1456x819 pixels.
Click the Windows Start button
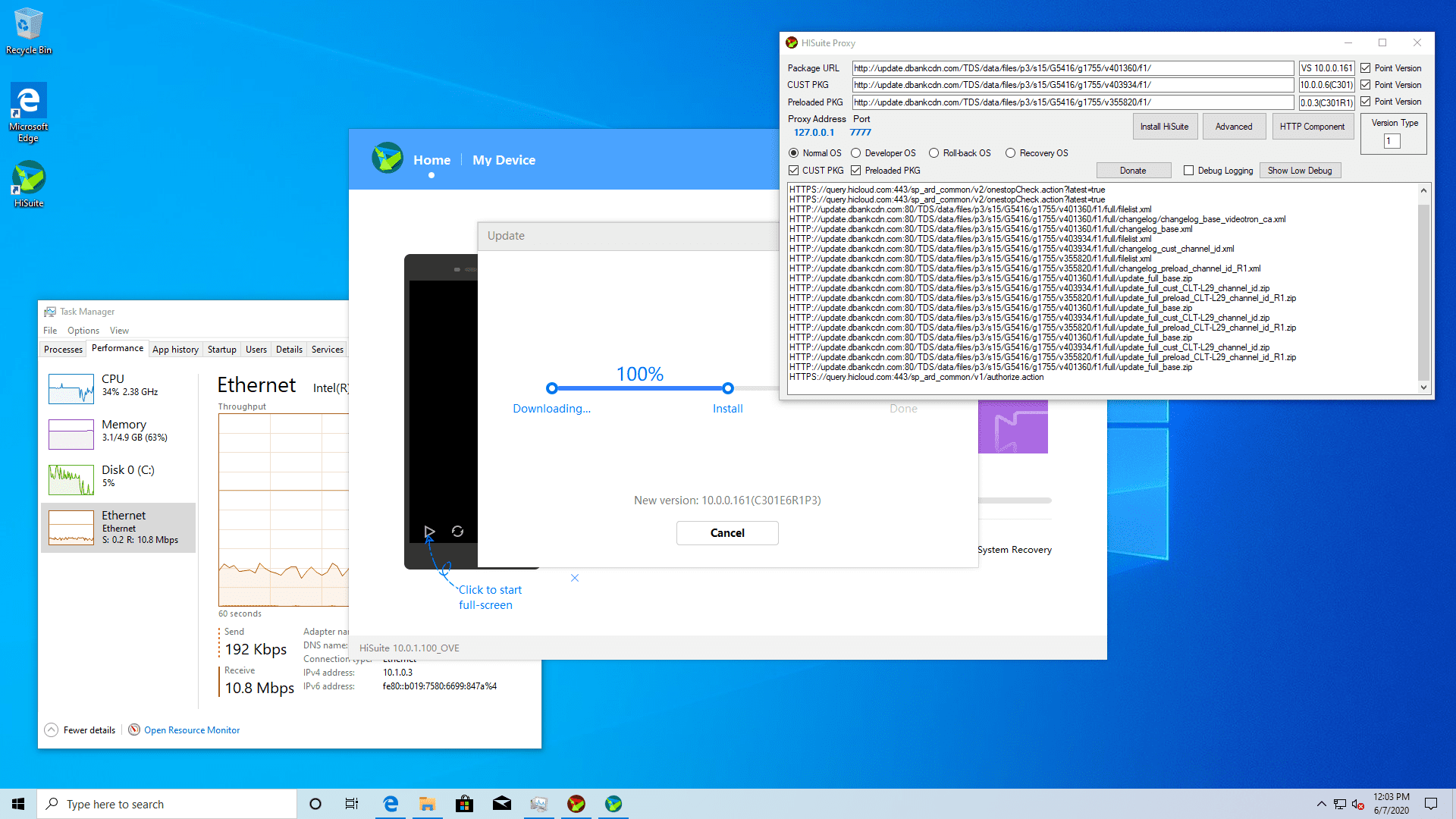click(18, 804)
